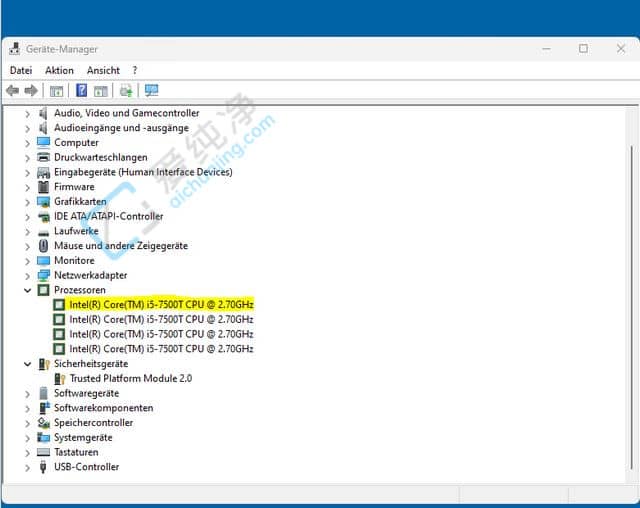Viewport: 640px width, 508px height.
Task: Click the Netzwerkadapter category icon
Action: (x=44, y=275)
